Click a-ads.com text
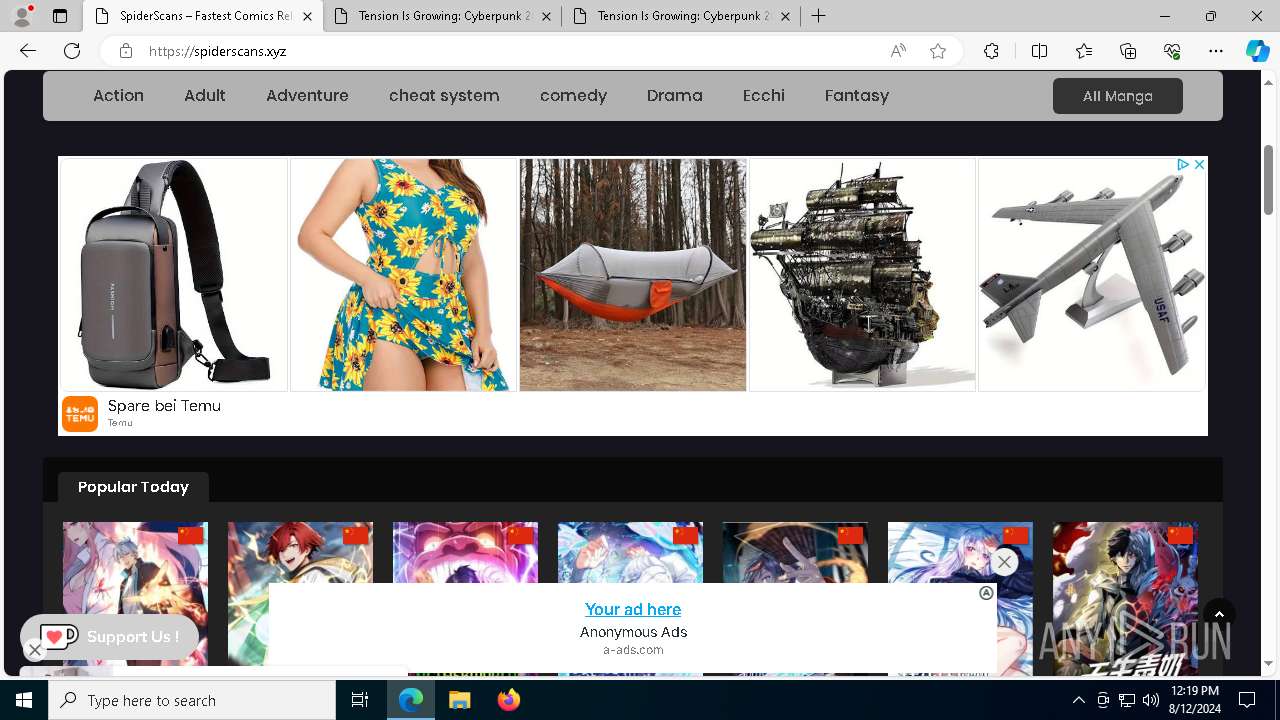 [633, 650]
